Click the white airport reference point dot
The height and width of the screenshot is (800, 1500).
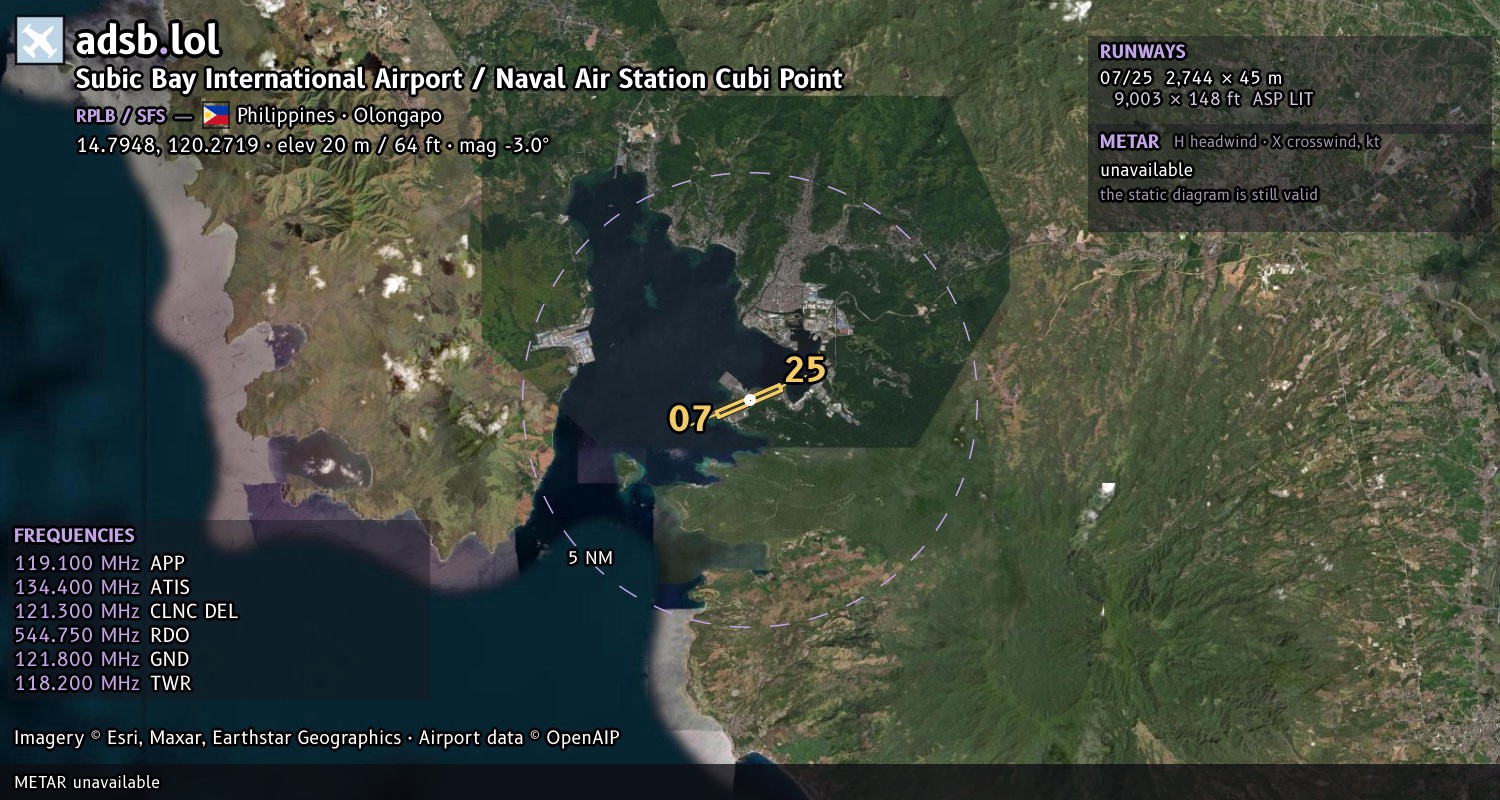tap(750, 400)
